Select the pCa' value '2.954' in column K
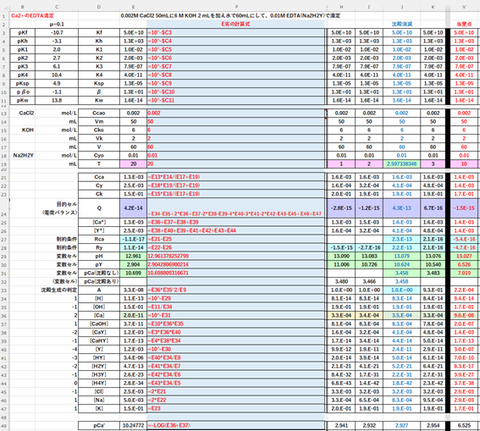Image resolution: width=480 pixels, height=431 pixels. click(433, 425)
